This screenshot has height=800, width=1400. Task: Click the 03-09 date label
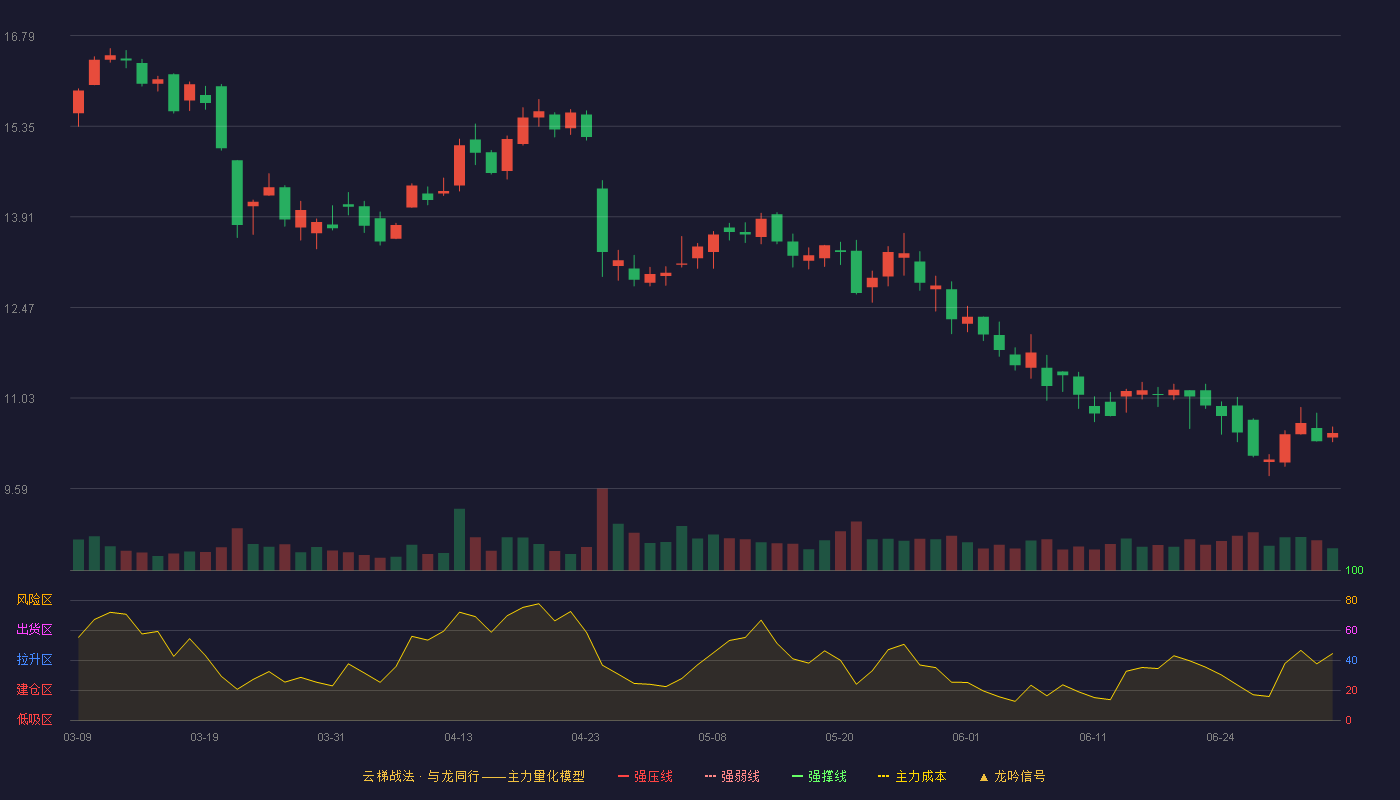click(x=77, y=737)
